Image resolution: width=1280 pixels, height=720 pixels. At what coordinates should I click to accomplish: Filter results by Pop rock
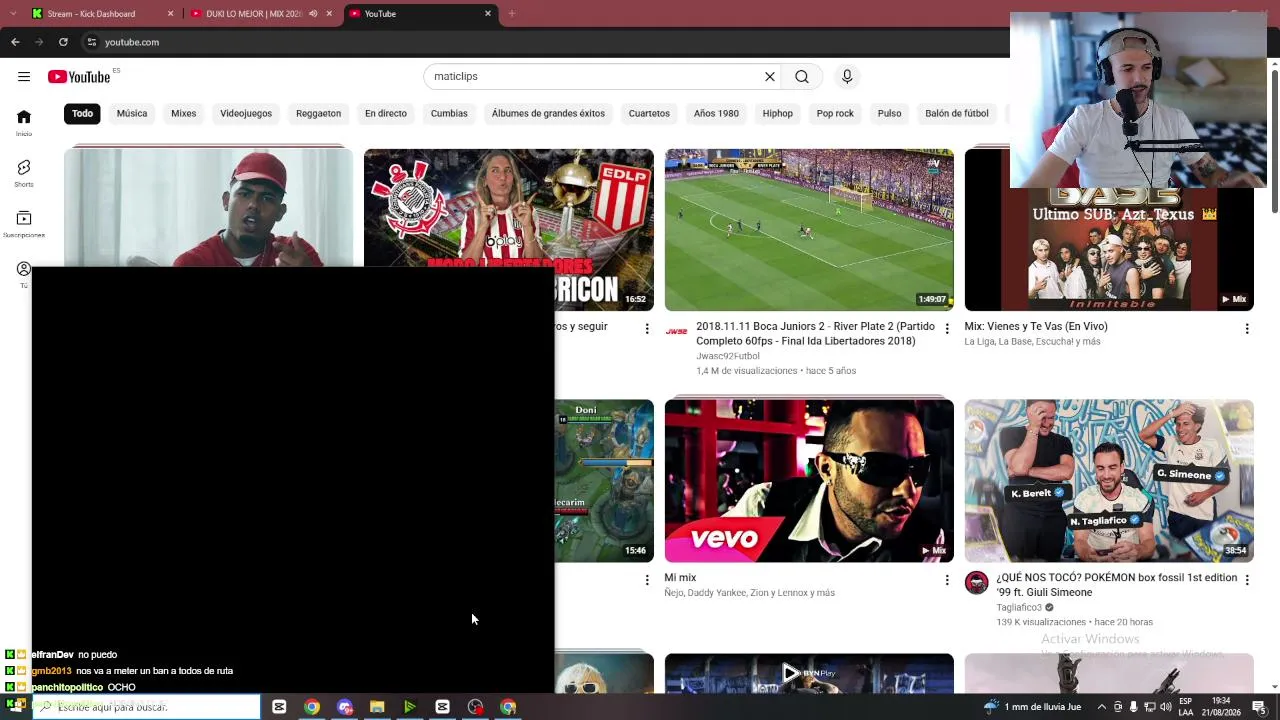tap(835, 114)
